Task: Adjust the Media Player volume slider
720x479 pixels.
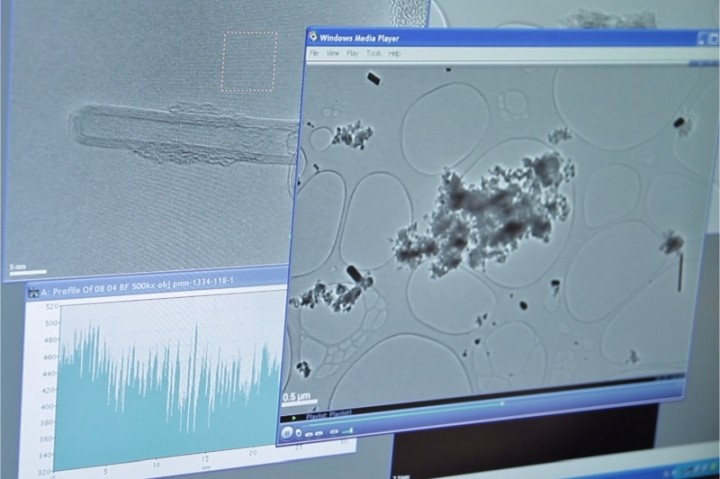Action: (x=346, y=432)
